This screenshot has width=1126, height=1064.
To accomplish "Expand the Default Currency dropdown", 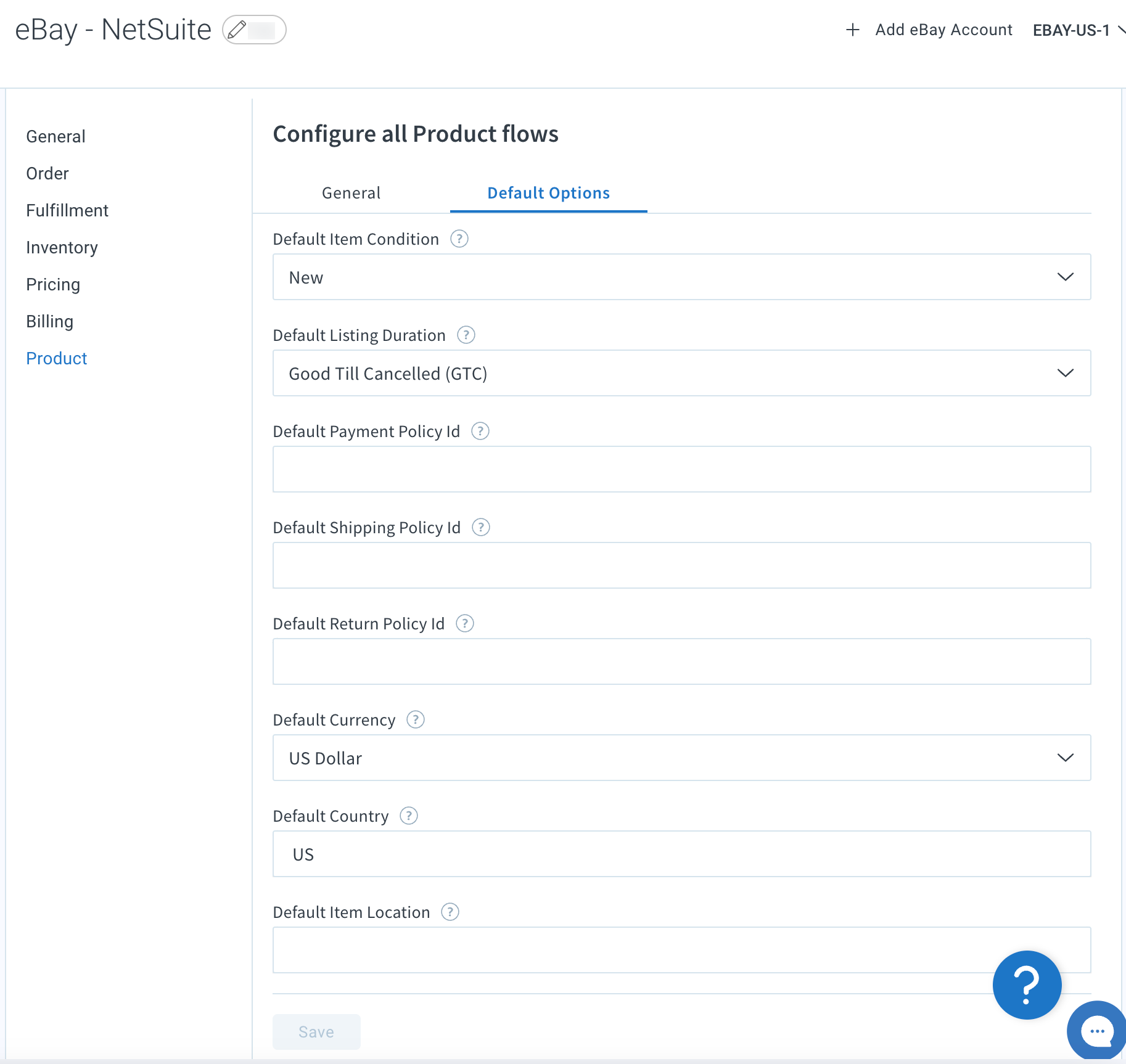I will pyautogui.click(x=681, y=758).
